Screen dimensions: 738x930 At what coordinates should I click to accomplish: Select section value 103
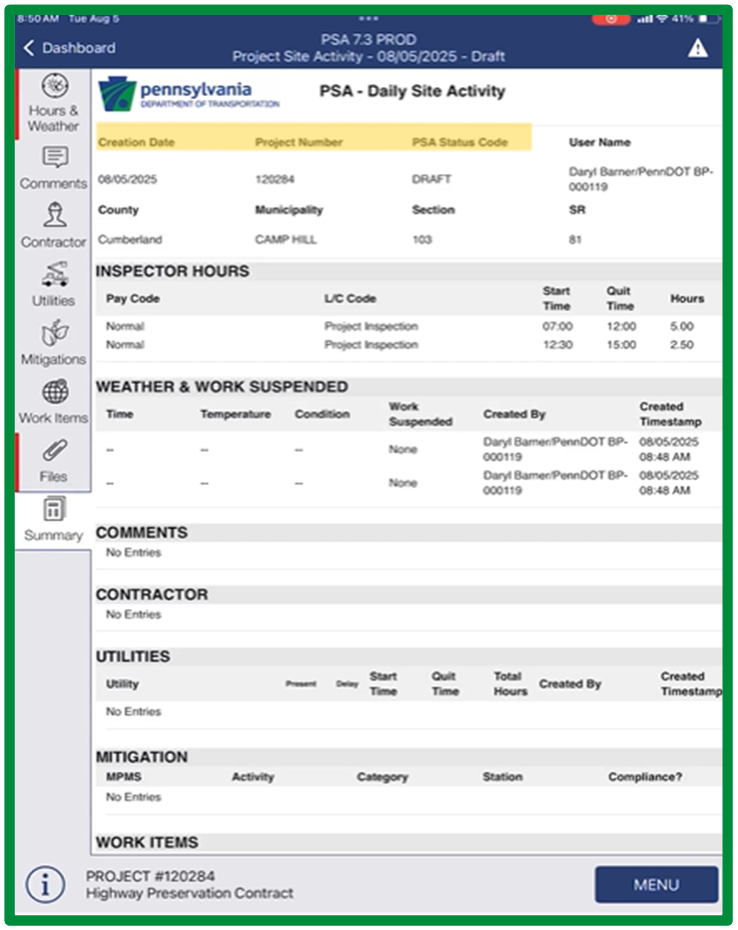[x=422, y=240]
